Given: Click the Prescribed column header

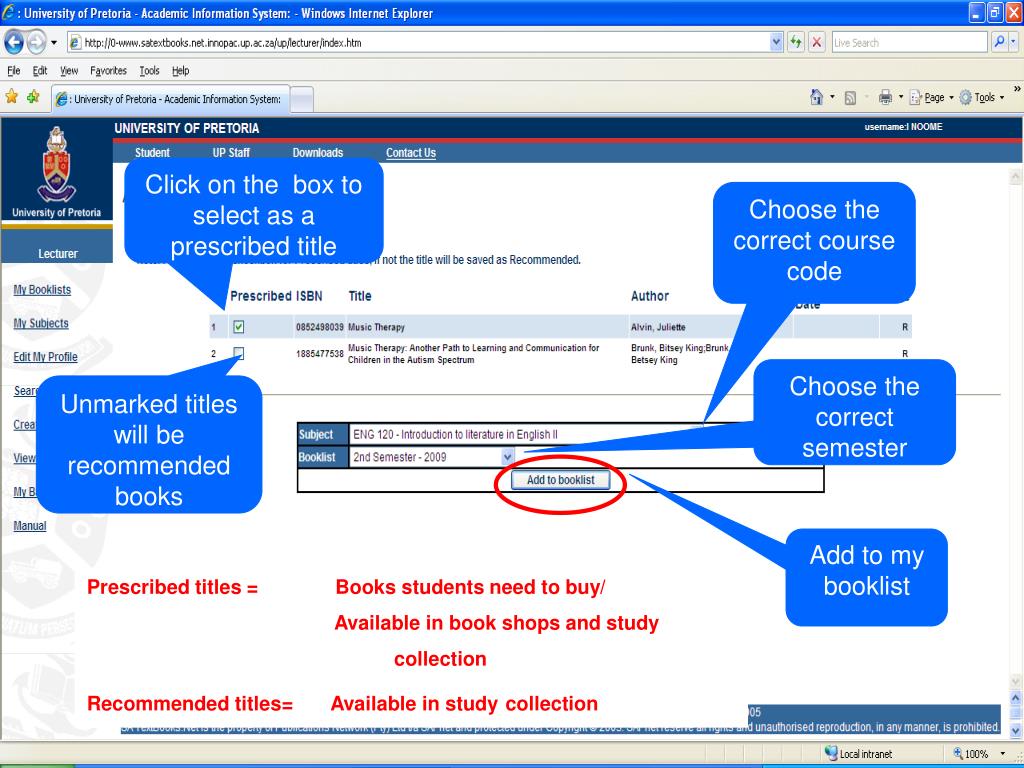Looking at the screenshot, I should coord(261,296).
